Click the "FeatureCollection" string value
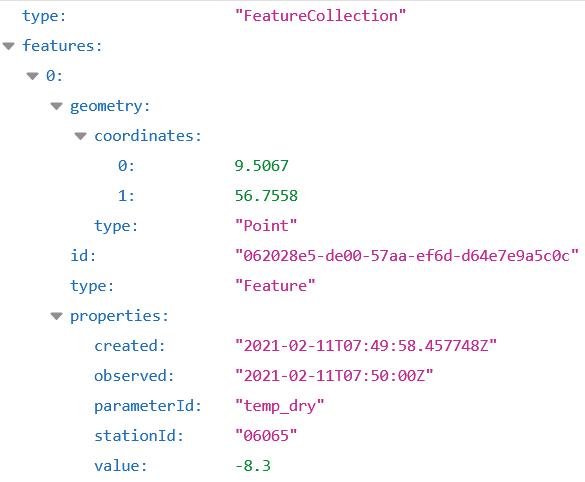 [320, 16]
